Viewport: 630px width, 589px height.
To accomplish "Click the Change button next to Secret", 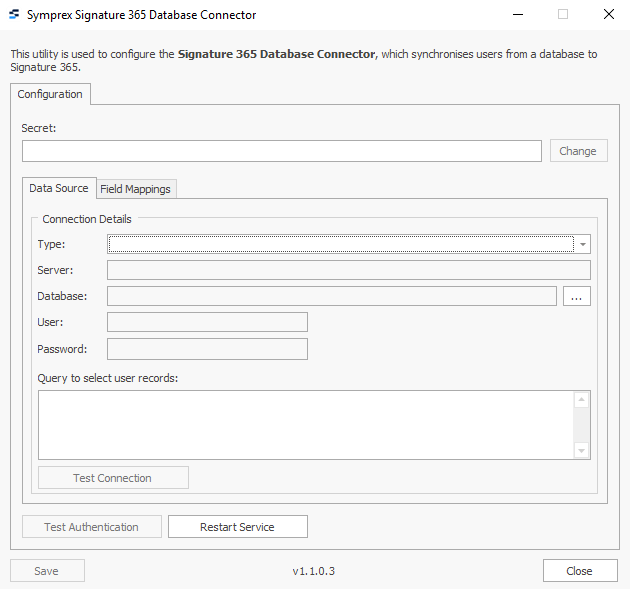I will [x=579, y=151].
